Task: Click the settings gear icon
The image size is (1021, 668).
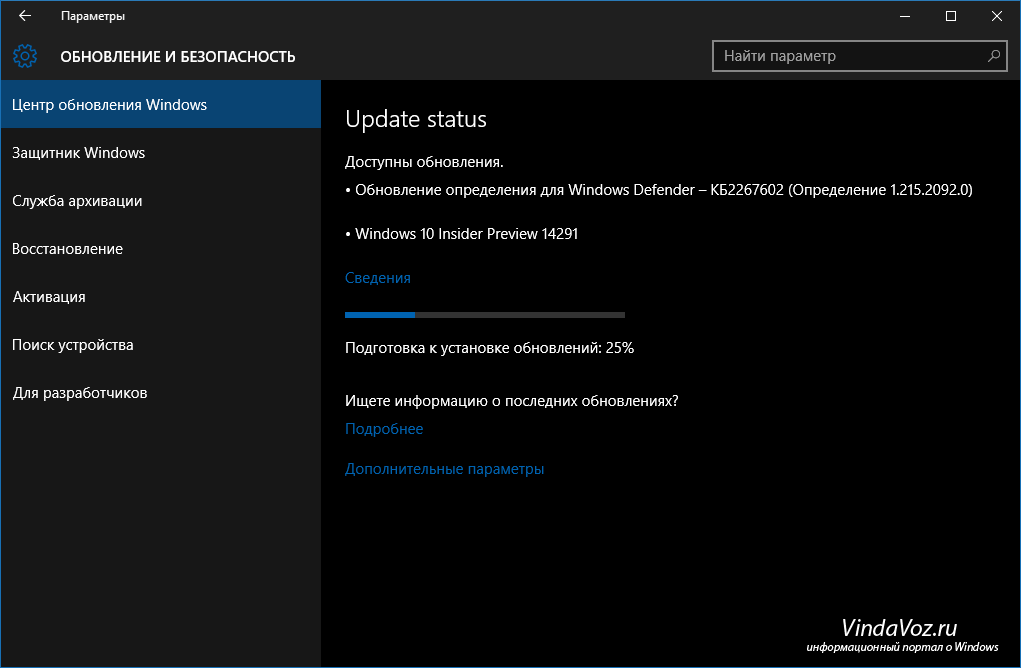Action: point(25,57)
